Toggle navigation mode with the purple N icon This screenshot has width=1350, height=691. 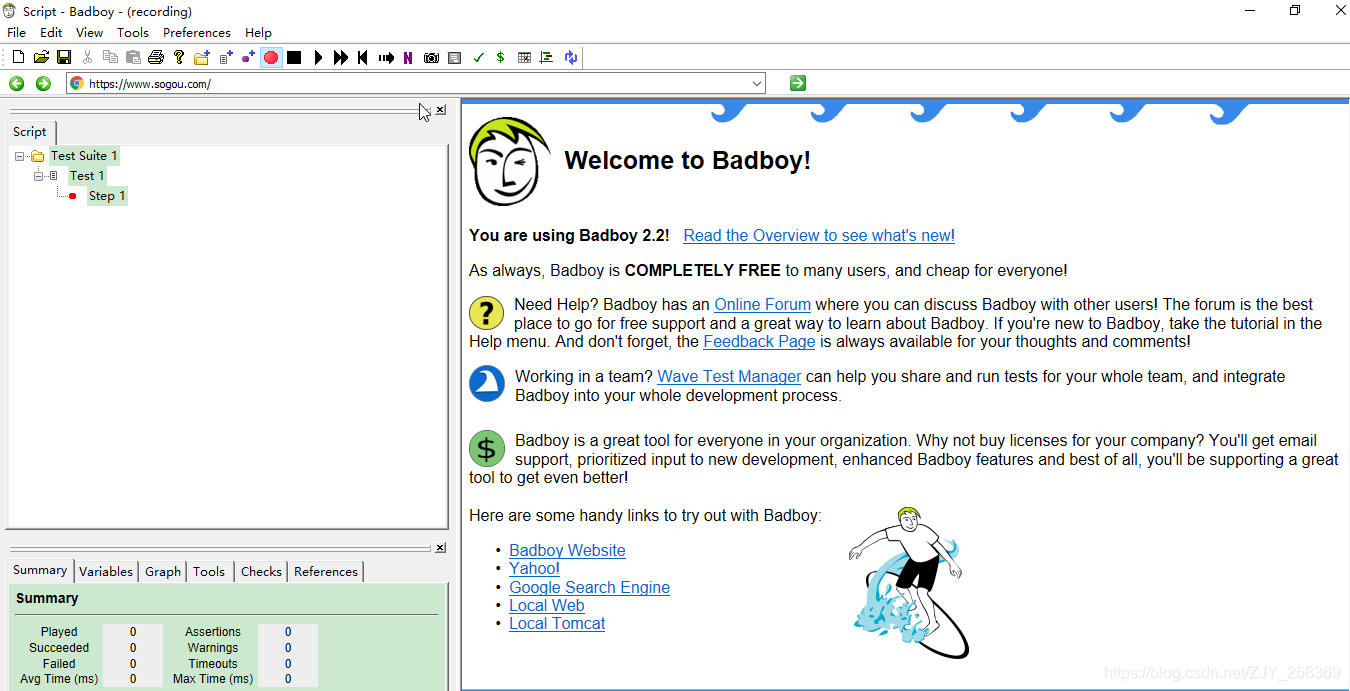[x=408, y=57]
